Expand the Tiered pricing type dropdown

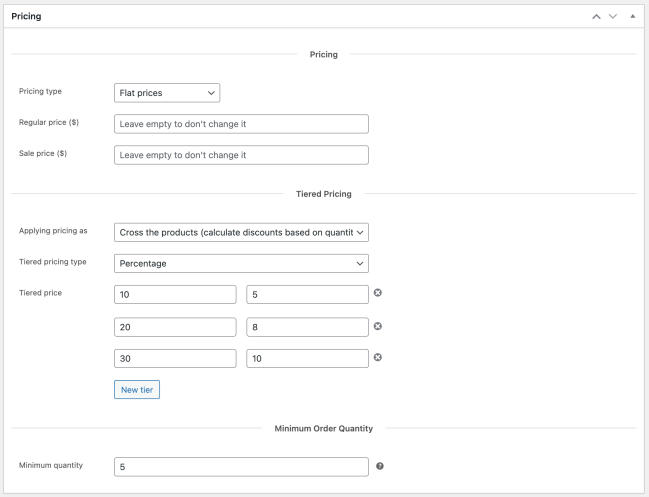tap(241, 264)
